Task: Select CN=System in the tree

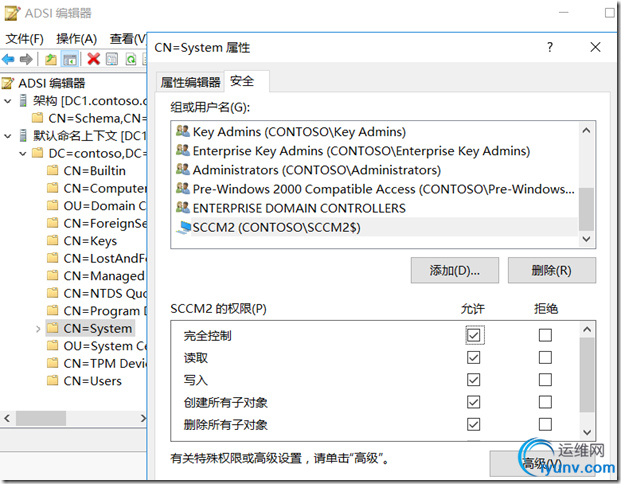Action: pos(97,328)
